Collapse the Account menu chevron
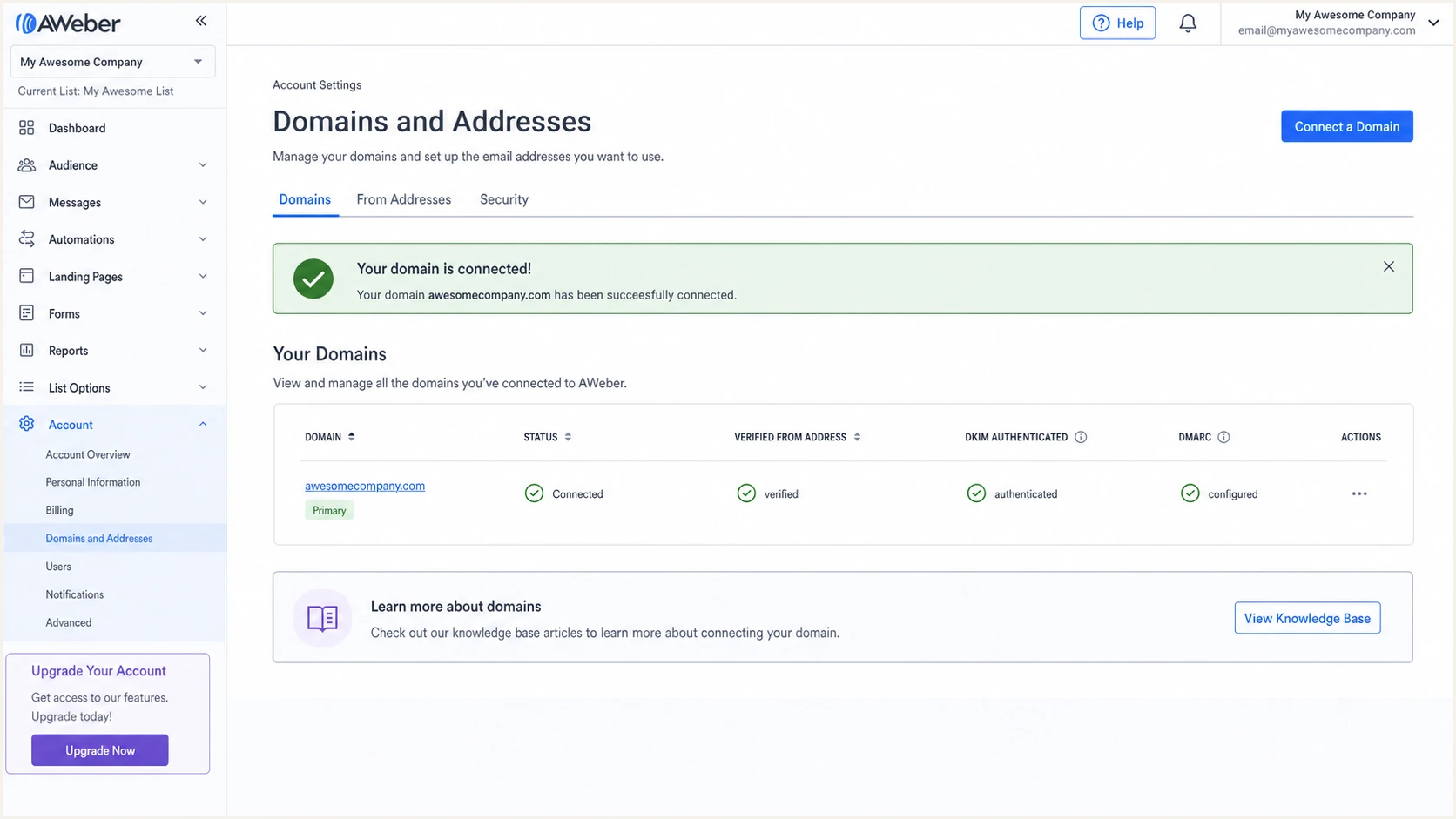This screenshot has width=1456, height=819. [203, 424]
